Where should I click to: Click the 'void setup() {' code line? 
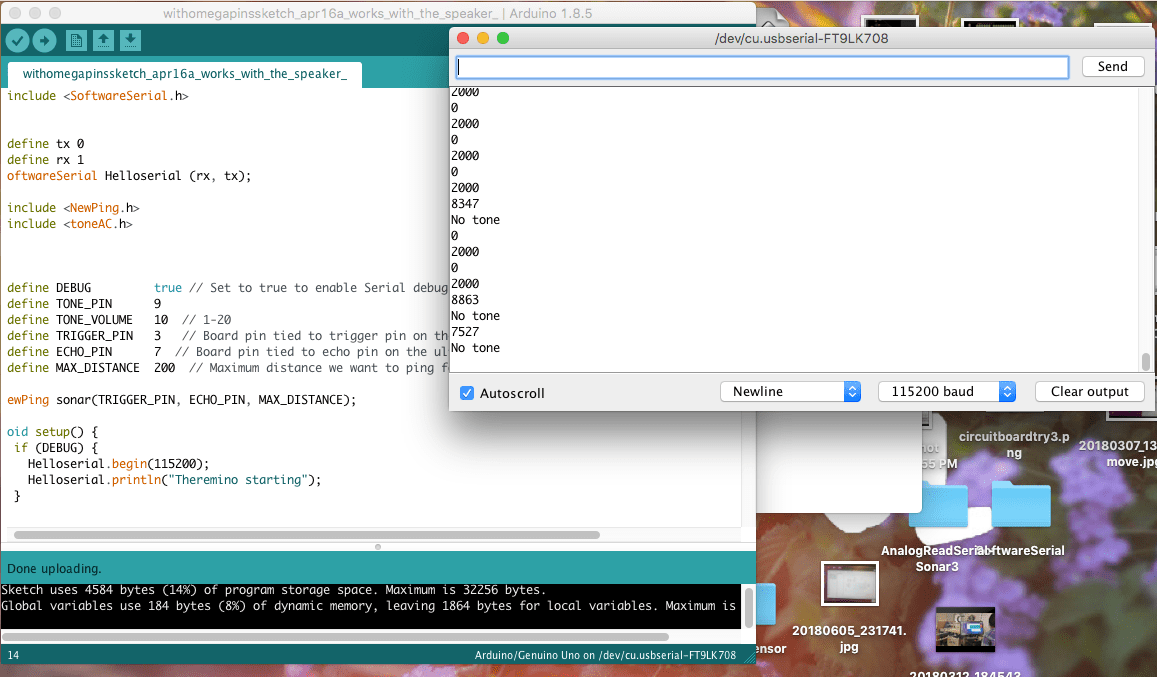pyautogui.click(x=52, y=432)
